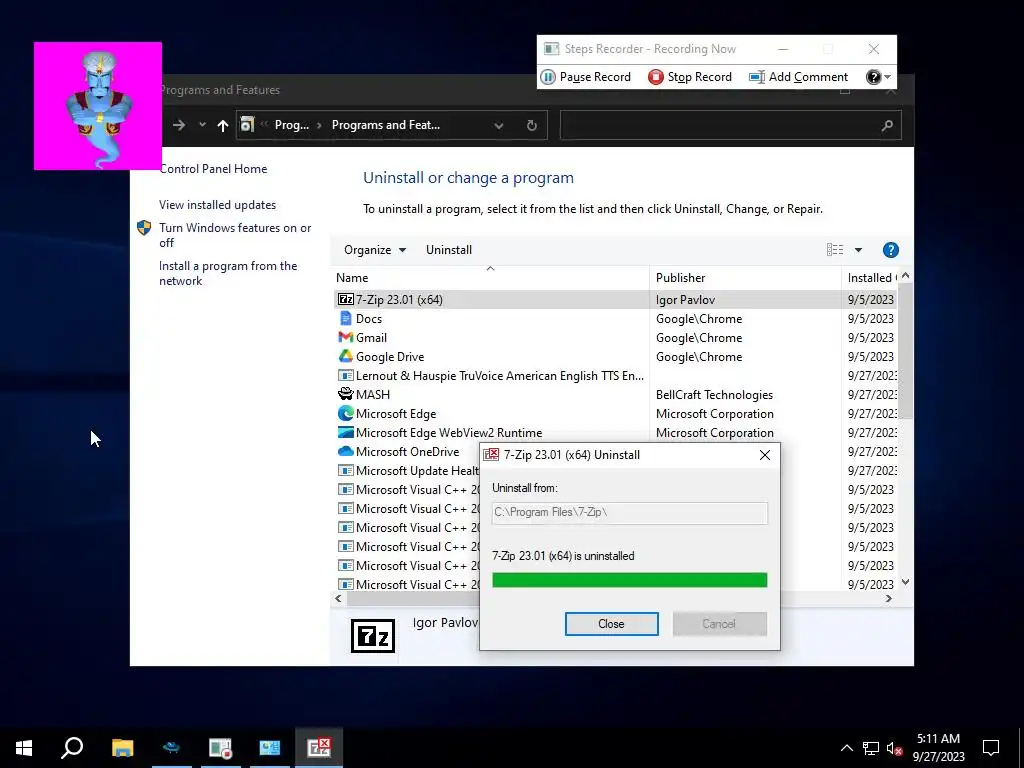1024x768 pixels.
Task: Click the network tray icon
Action: pos(871,748)
